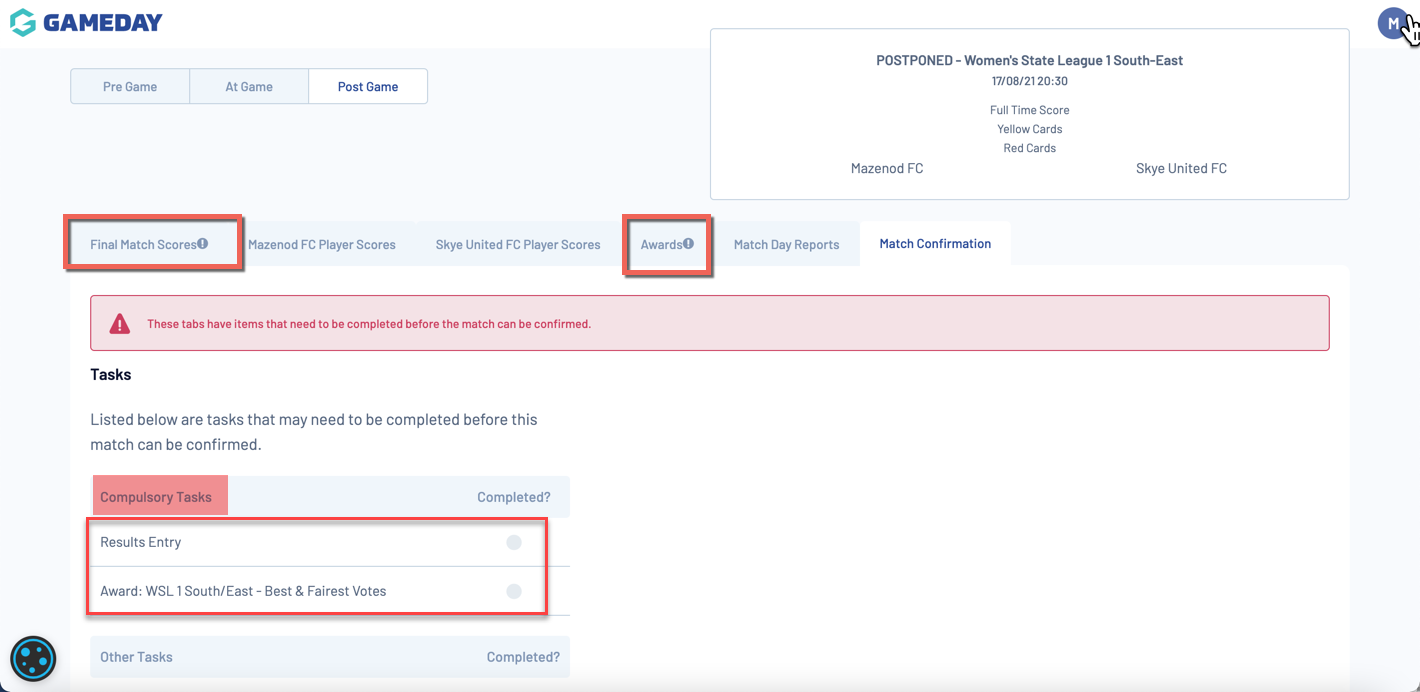1420x692 pixels.
Task: Click the Tasks heading
Action: [x=111, y=375]
